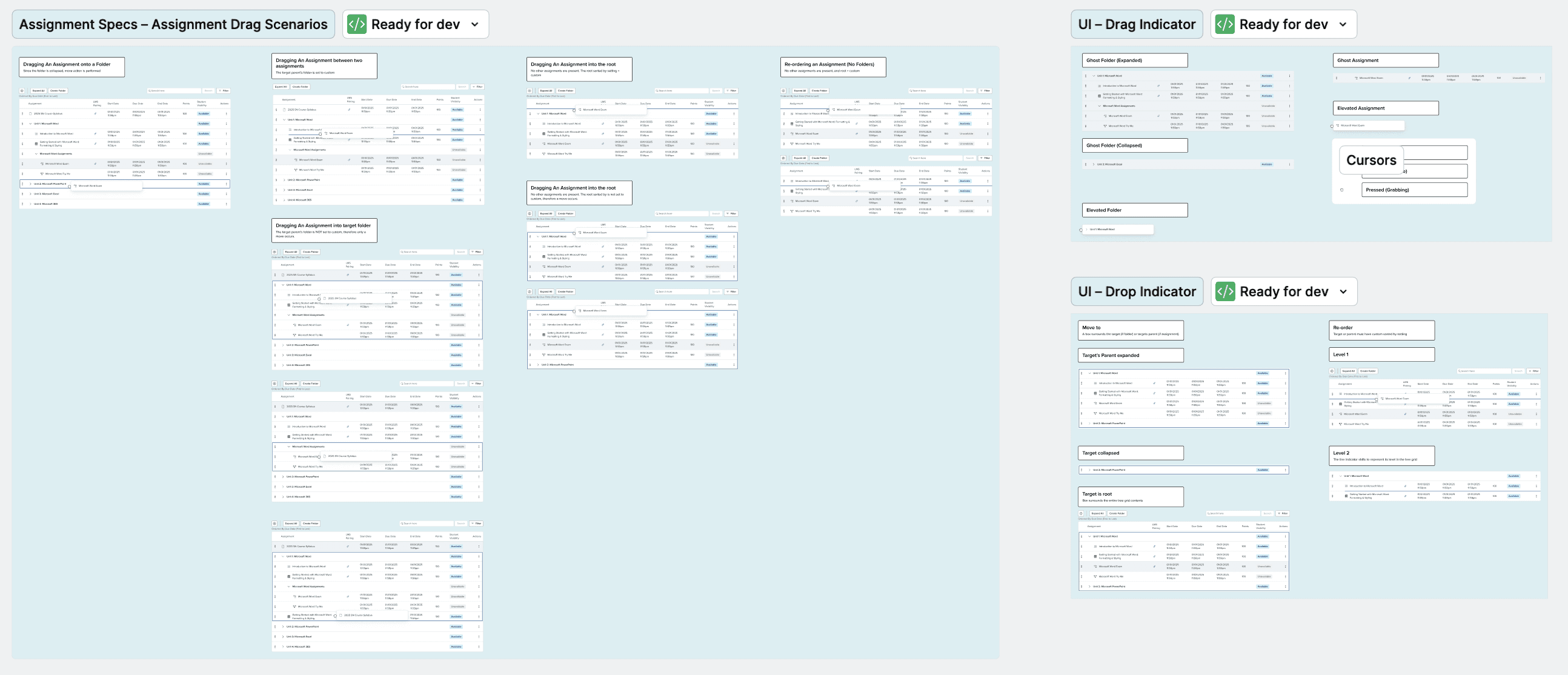Click grabbing cursor icon beside Pressed (Grabbing)
Screen dimensions: 1568x675
1341,190
